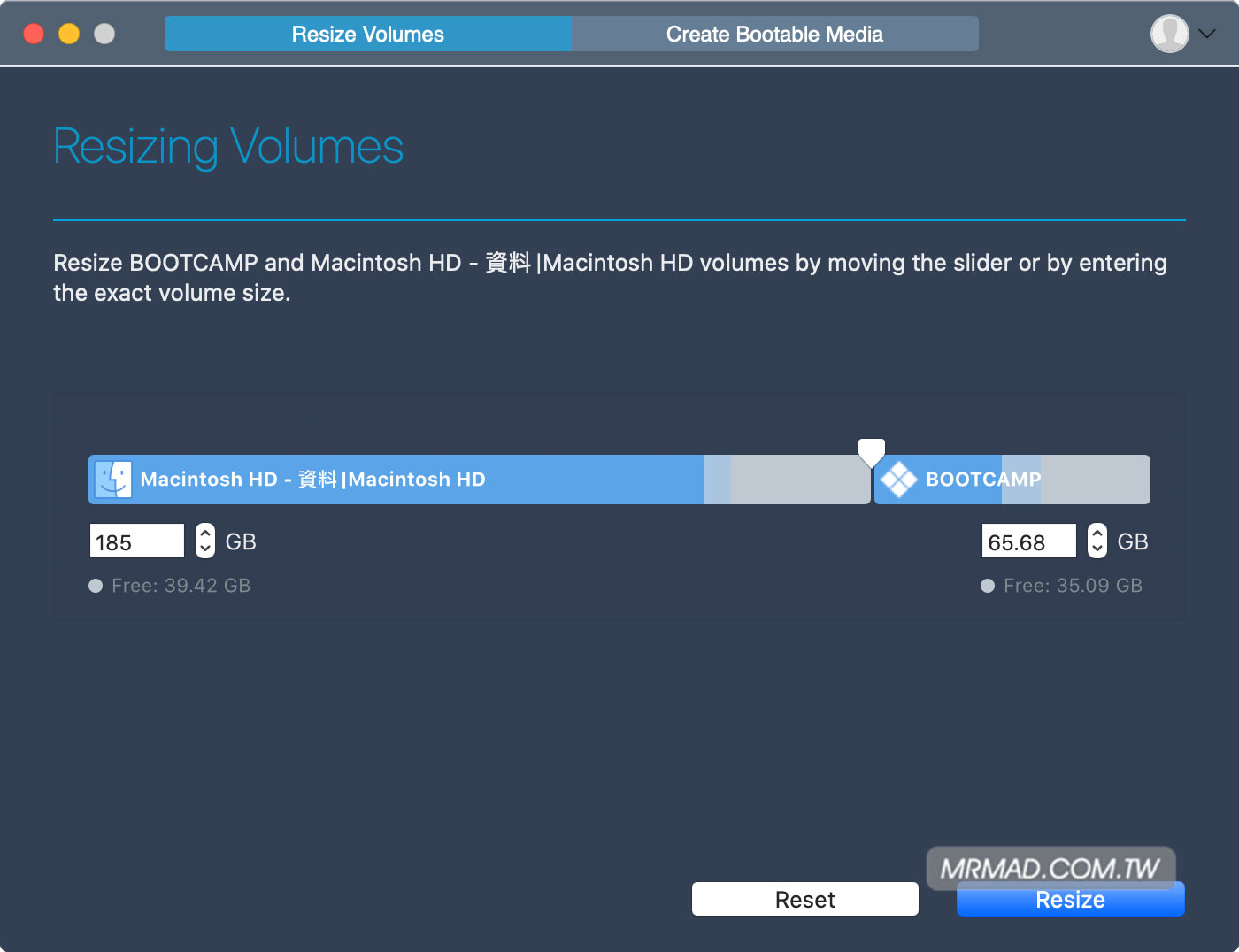Focus the Macintosh HD size field 185

(137, 541)
